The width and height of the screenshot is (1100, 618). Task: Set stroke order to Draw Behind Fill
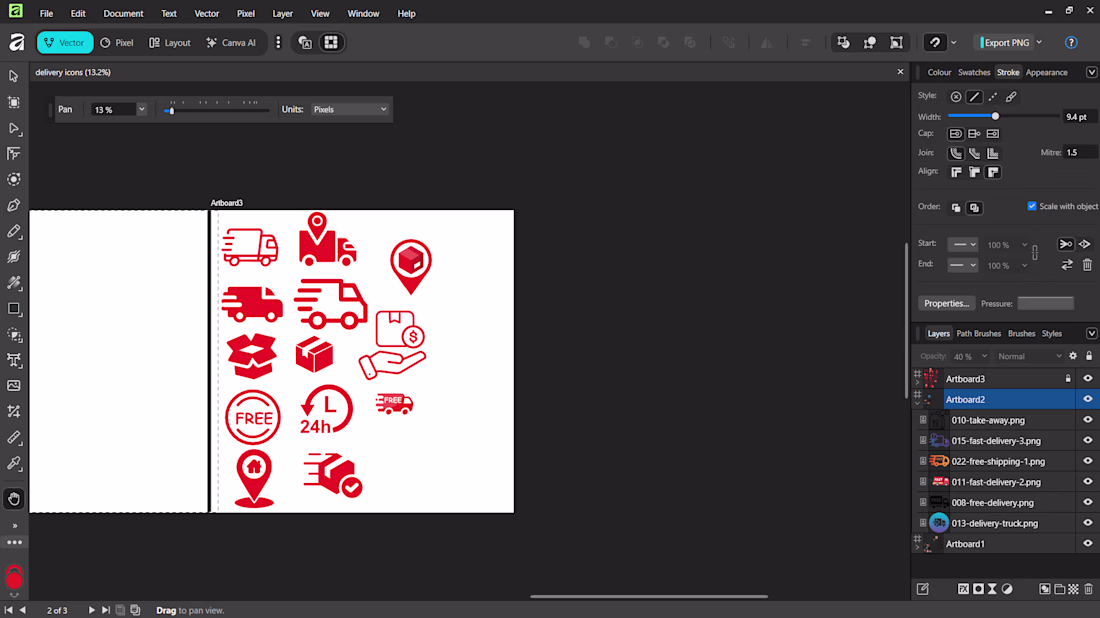click(955, 208)
